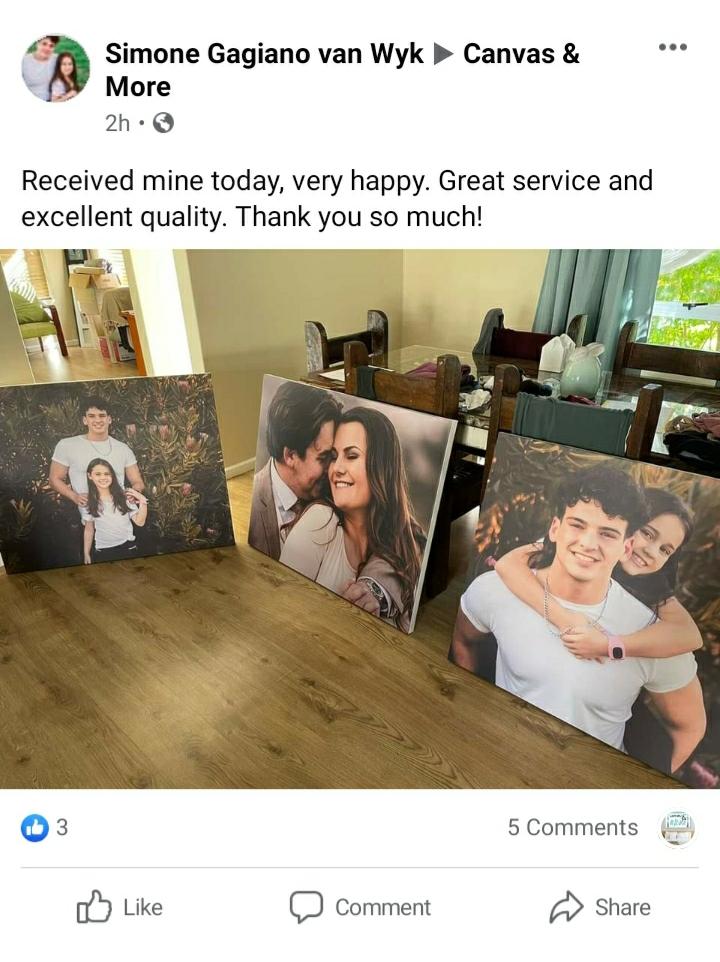
Task: Tap the Like thumb icon
Action: click(94, 907)
